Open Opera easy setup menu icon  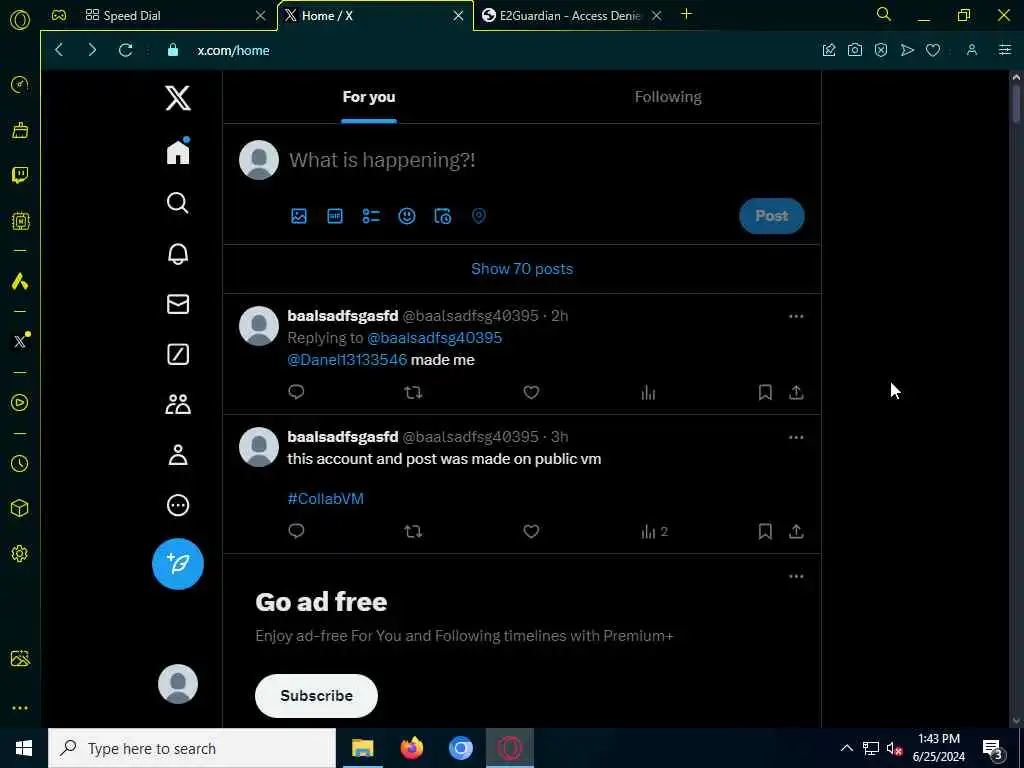point(1004,50)
